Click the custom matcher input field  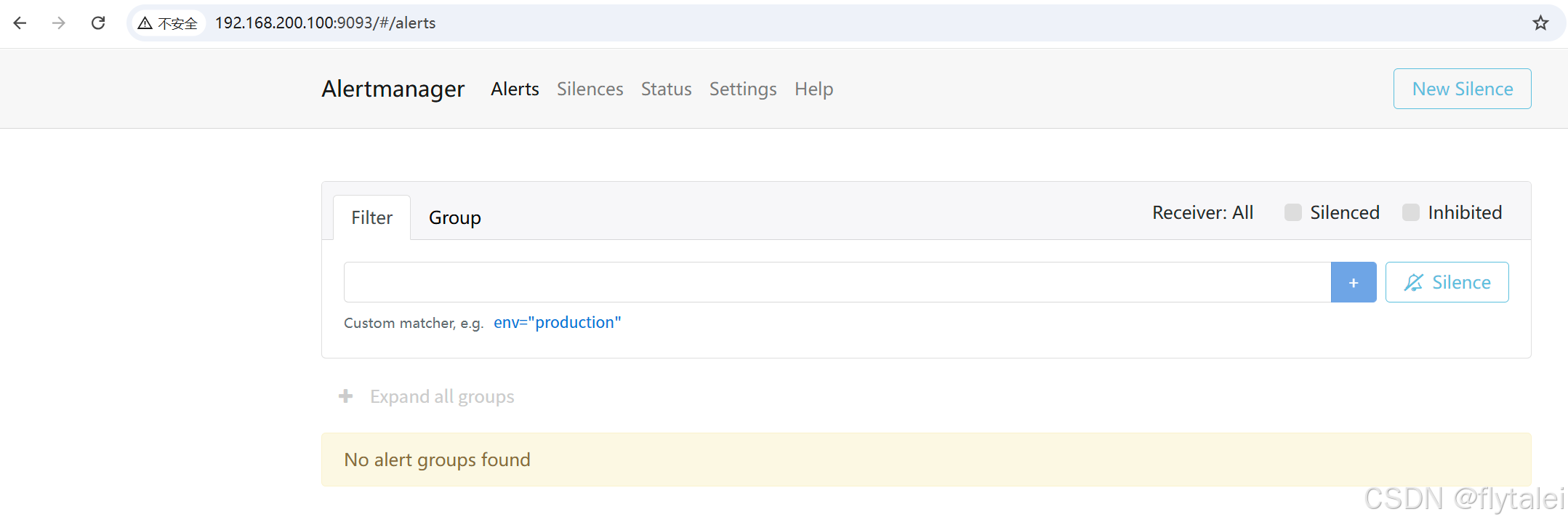(x=836, y=282)
